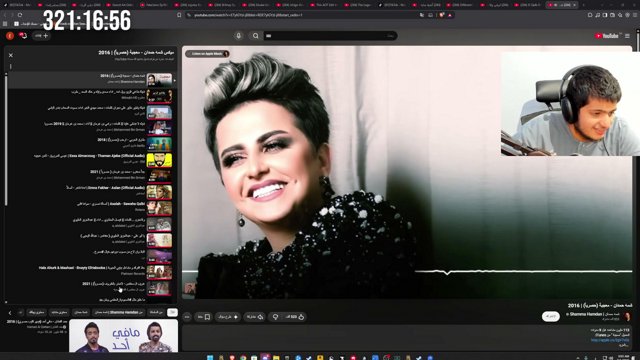
Task: Open File Explorer from the taskbar
Action: coord(276,358)
